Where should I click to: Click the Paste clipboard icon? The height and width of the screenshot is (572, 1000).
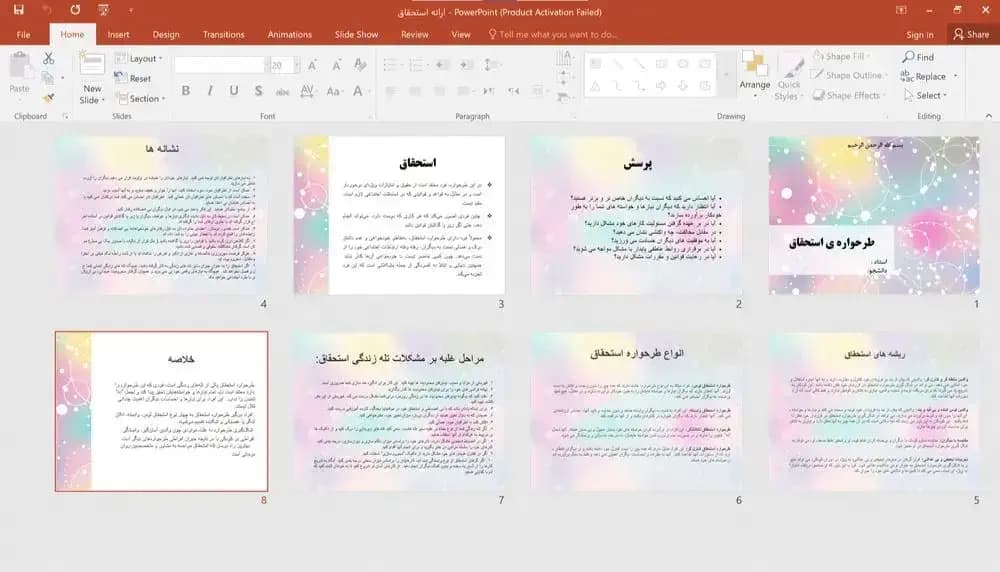coord(20,66)
